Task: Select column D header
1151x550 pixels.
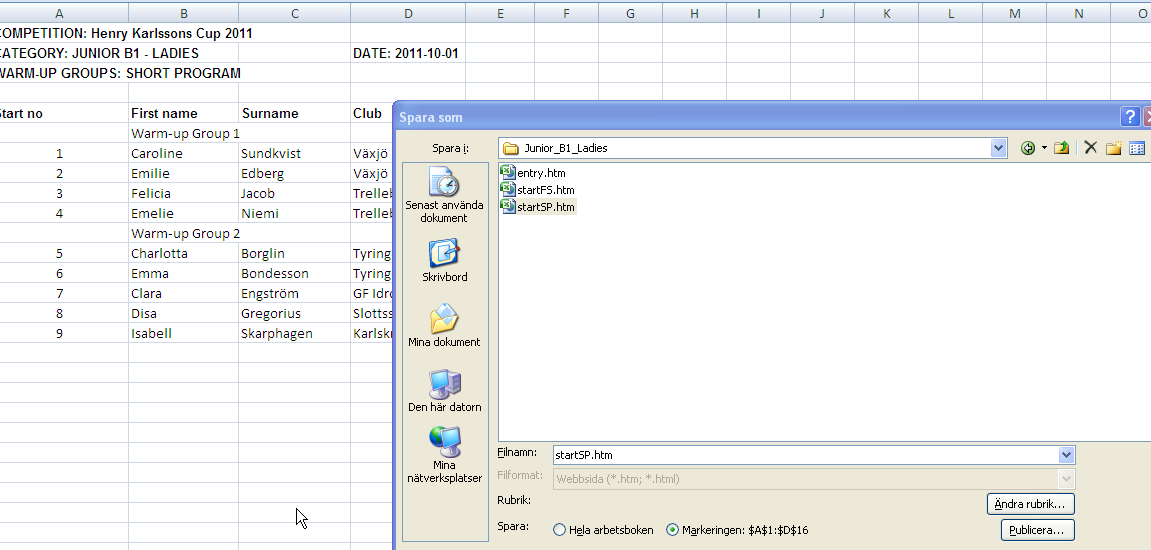Action: pyautogui.click(x=408, y=13)
